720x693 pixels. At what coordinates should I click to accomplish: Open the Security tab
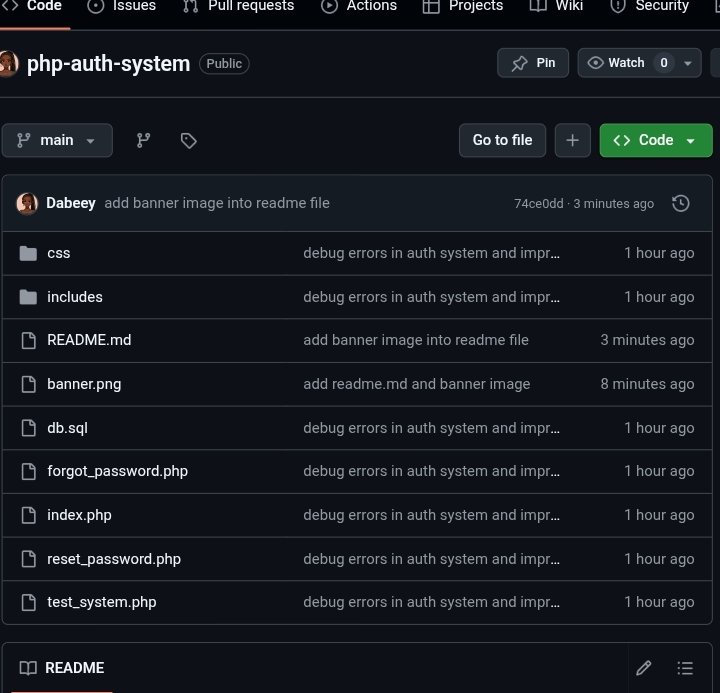[649, 6]
